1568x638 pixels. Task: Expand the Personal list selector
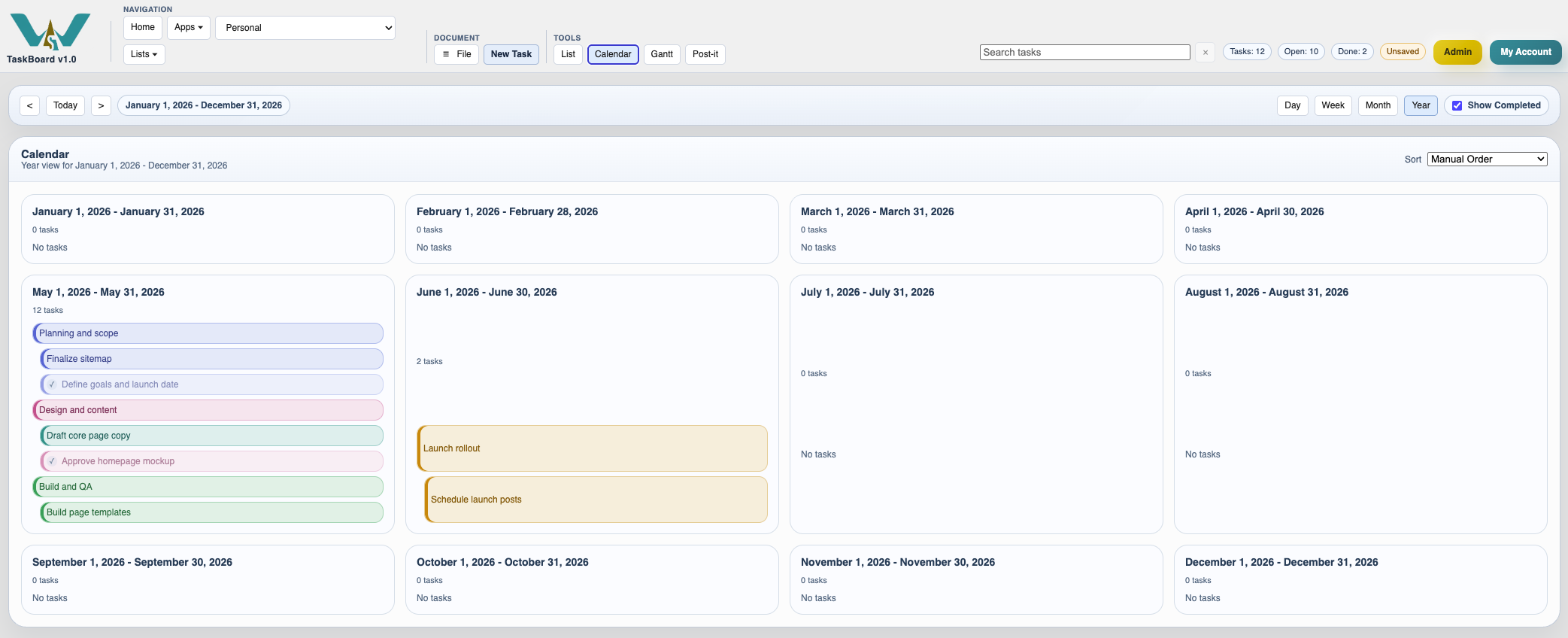[x=305, y=28]
